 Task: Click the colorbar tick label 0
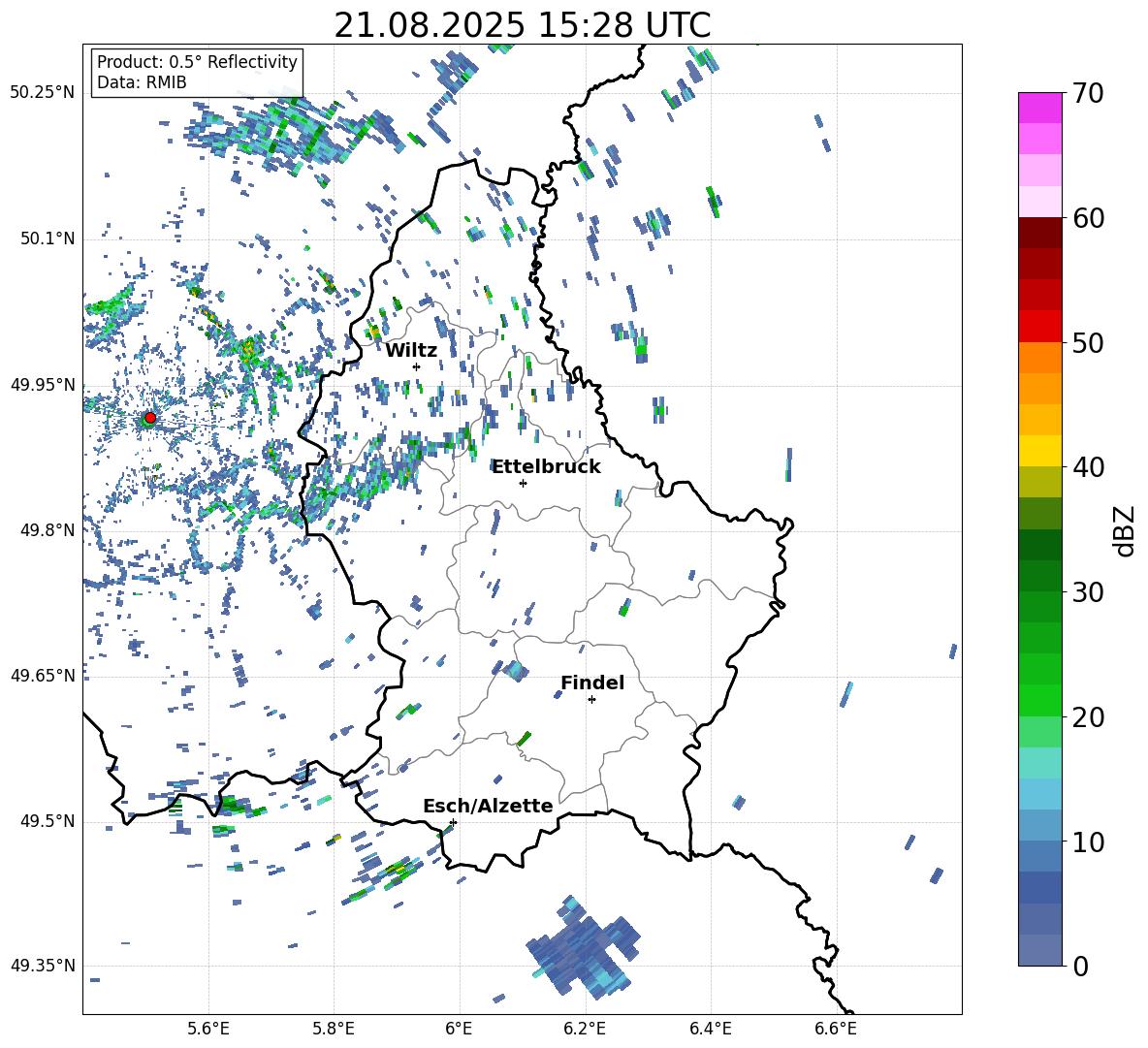coord(1079,966)
